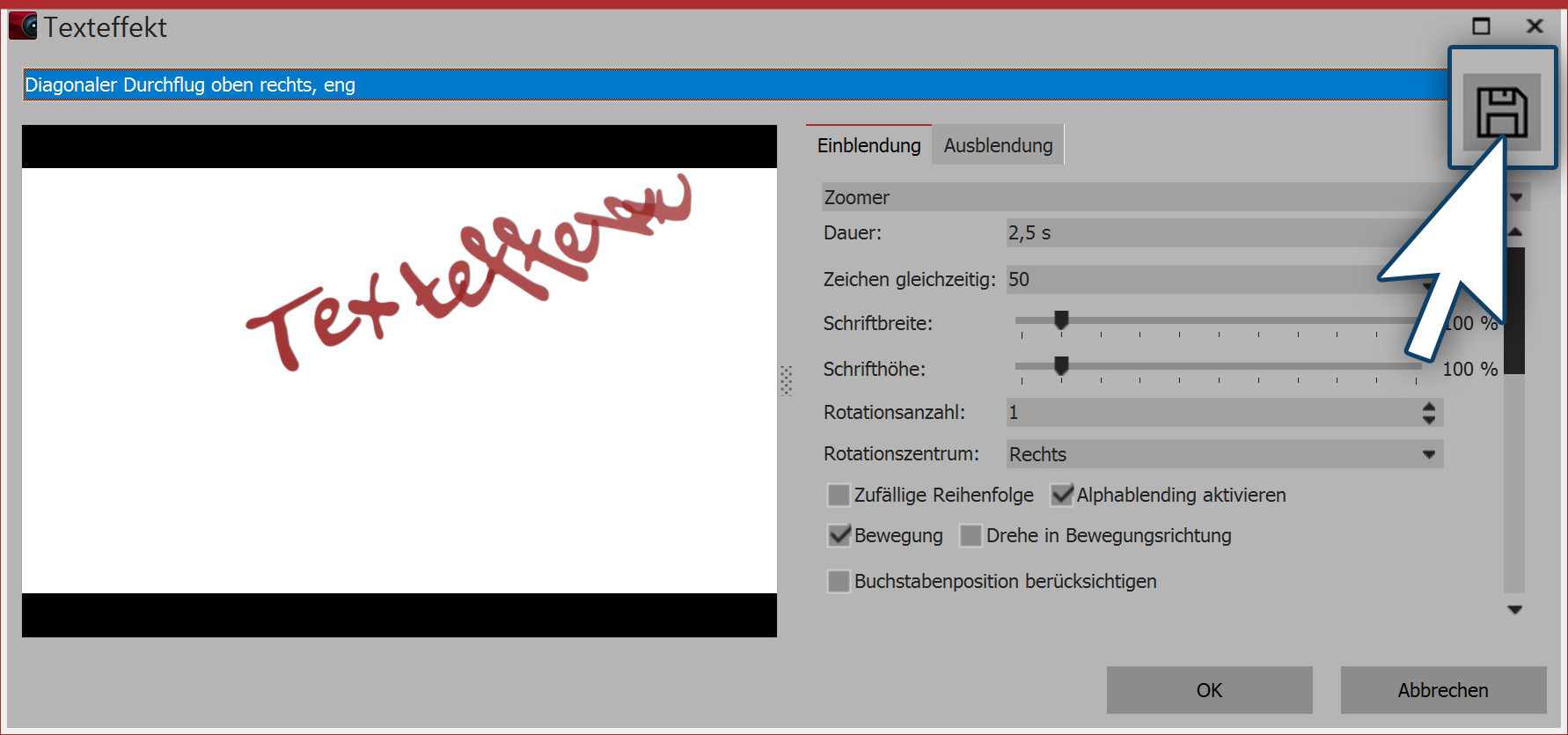Click the splitter grip between preview and settings
The image size is (1568, 735).
tap(787, 381)
